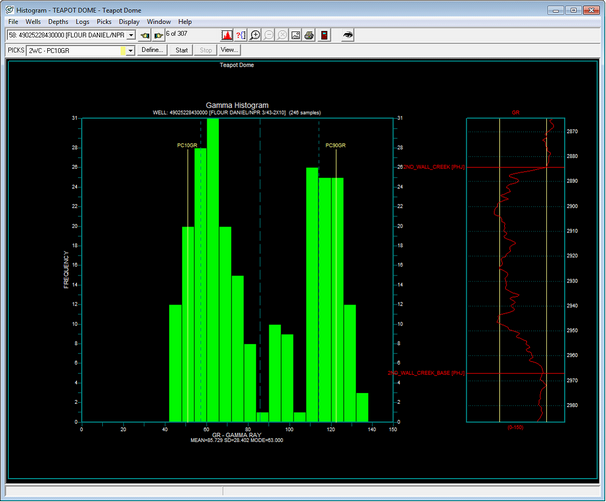Click the View... button
The image size is (606, 502).
229,49
